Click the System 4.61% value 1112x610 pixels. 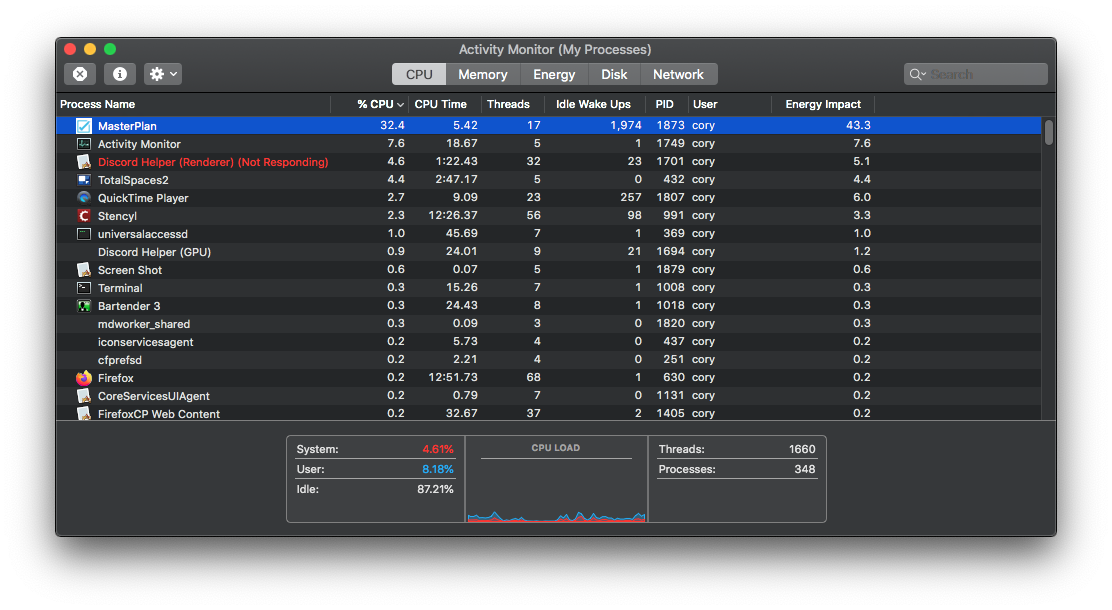click(x=438, y=449)
